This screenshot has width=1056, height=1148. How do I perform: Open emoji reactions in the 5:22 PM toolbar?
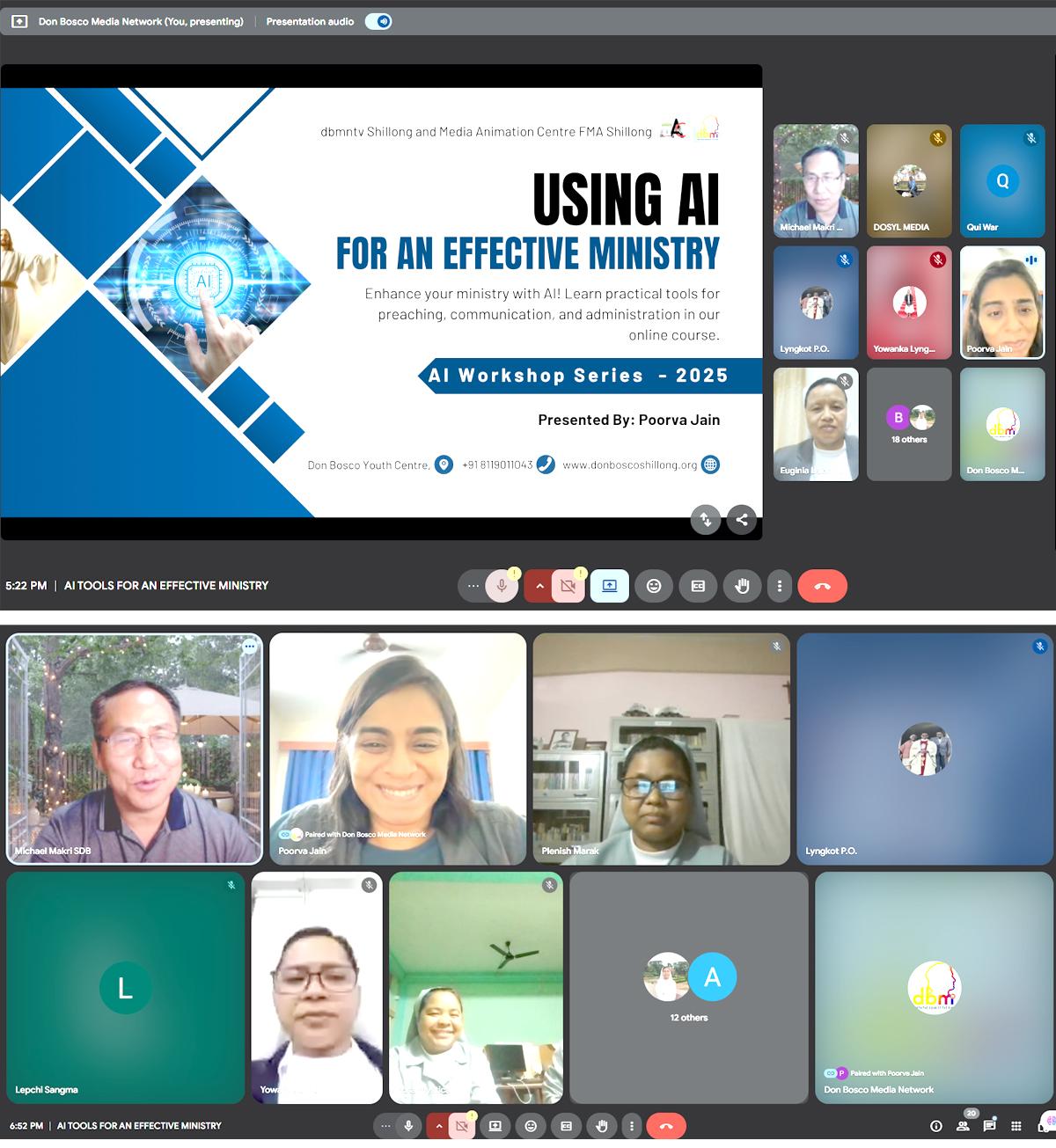click(654, 586)
